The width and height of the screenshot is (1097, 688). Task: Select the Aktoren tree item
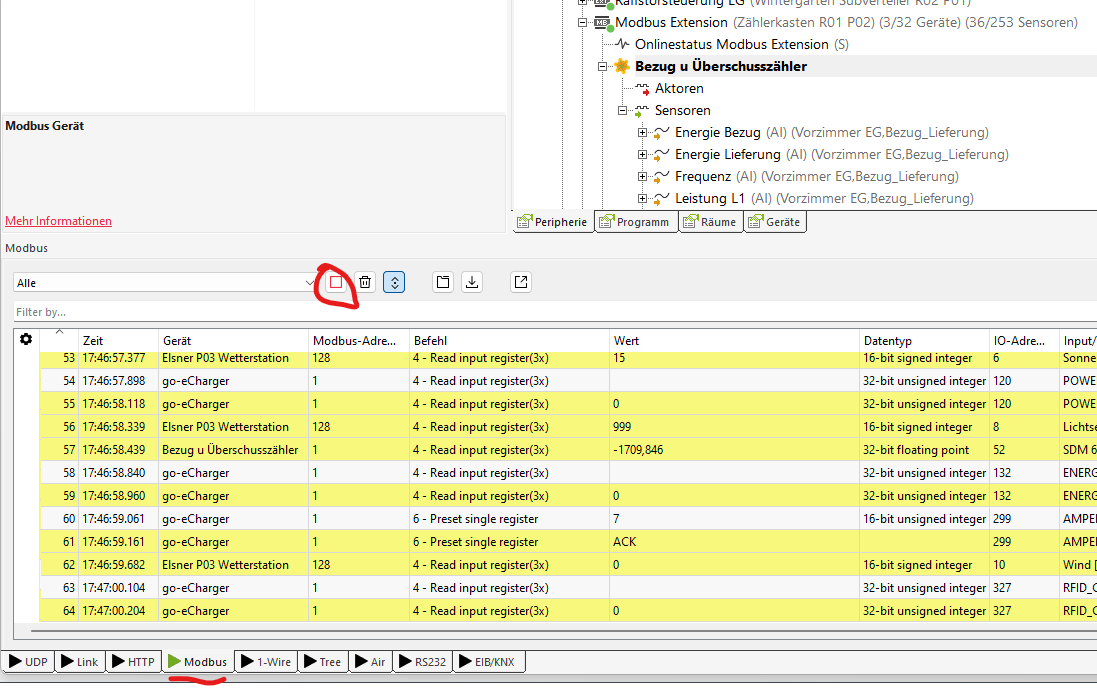pyautogui.click(x=678, y=89)
